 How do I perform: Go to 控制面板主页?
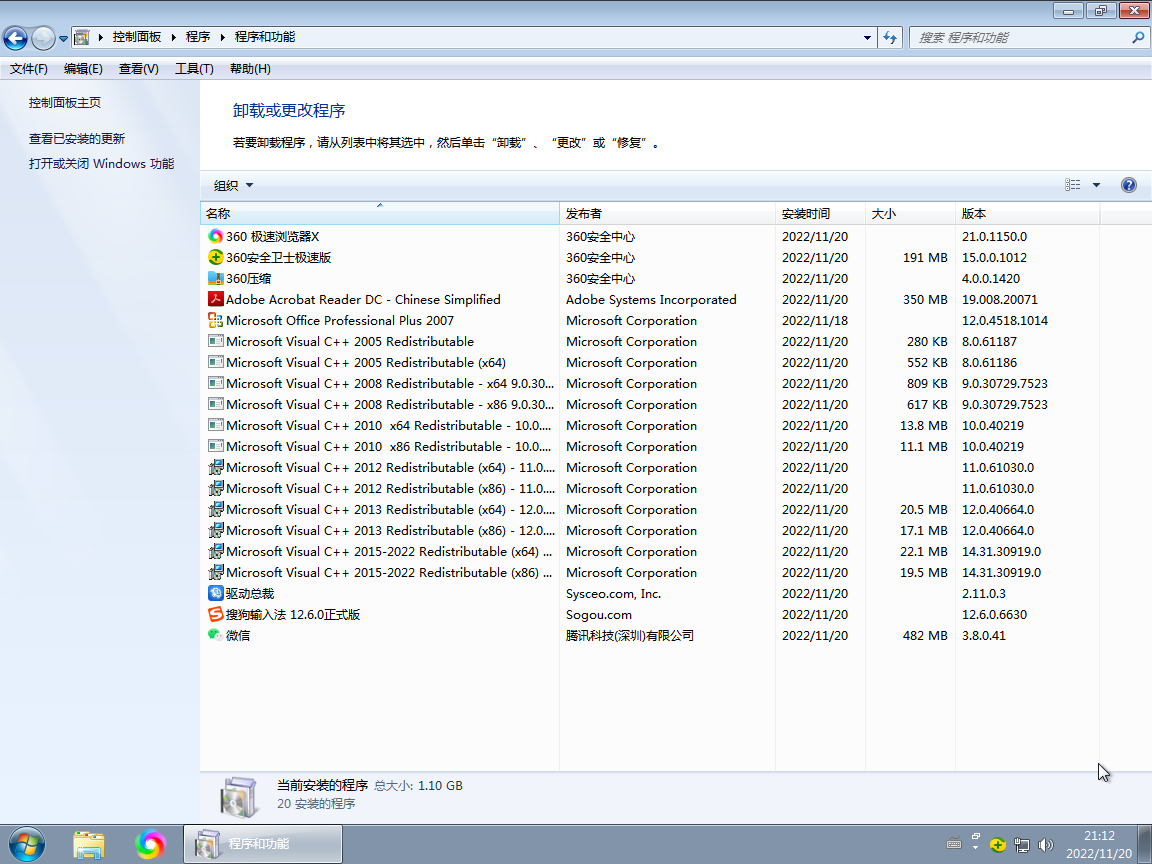pyautogui.click(x=65, y=103)
